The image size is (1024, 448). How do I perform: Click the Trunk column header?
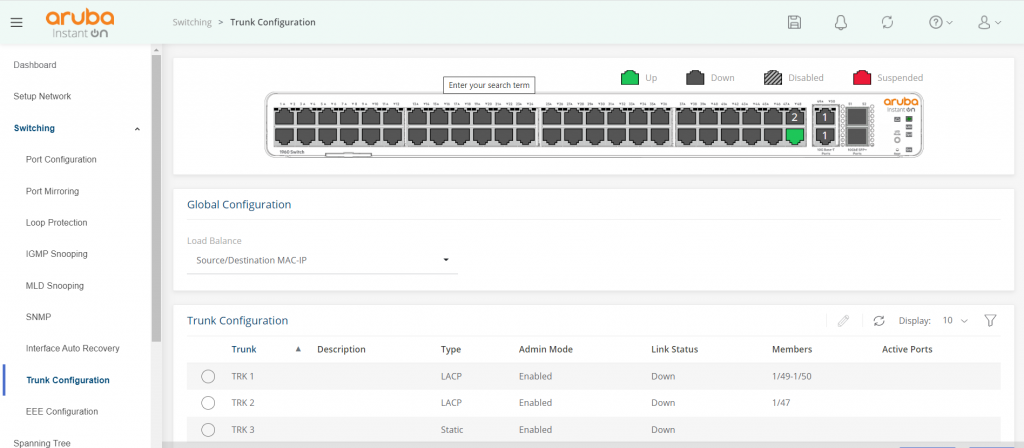tap(244, 349)
